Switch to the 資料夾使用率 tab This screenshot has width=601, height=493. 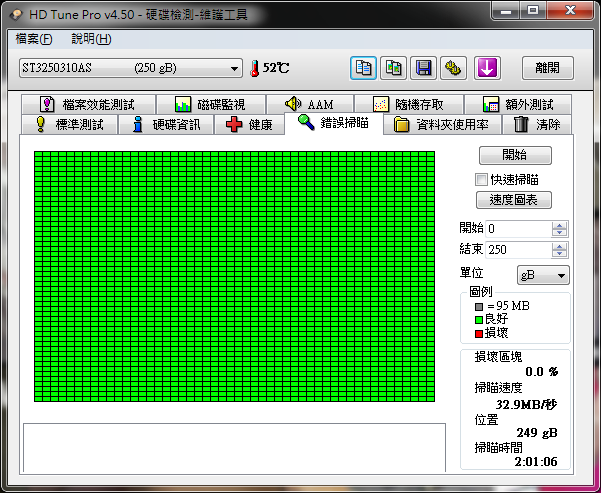(442, 125)
